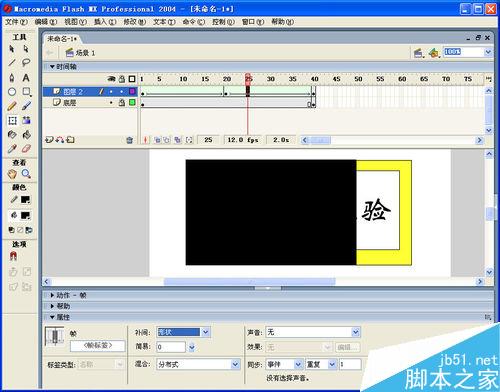This screenshot has width=500, height=392.
Task: Select the Pen tool
Action: click(12, 78)
